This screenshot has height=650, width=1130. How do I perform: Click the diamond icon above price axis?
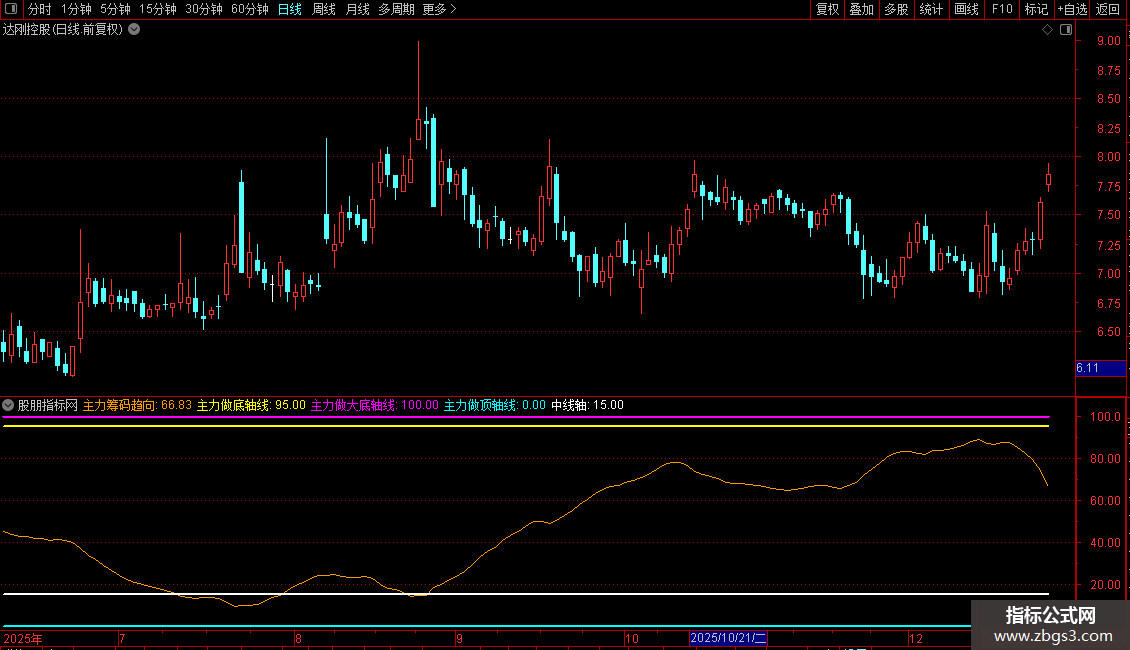[x=1047, y=30]
